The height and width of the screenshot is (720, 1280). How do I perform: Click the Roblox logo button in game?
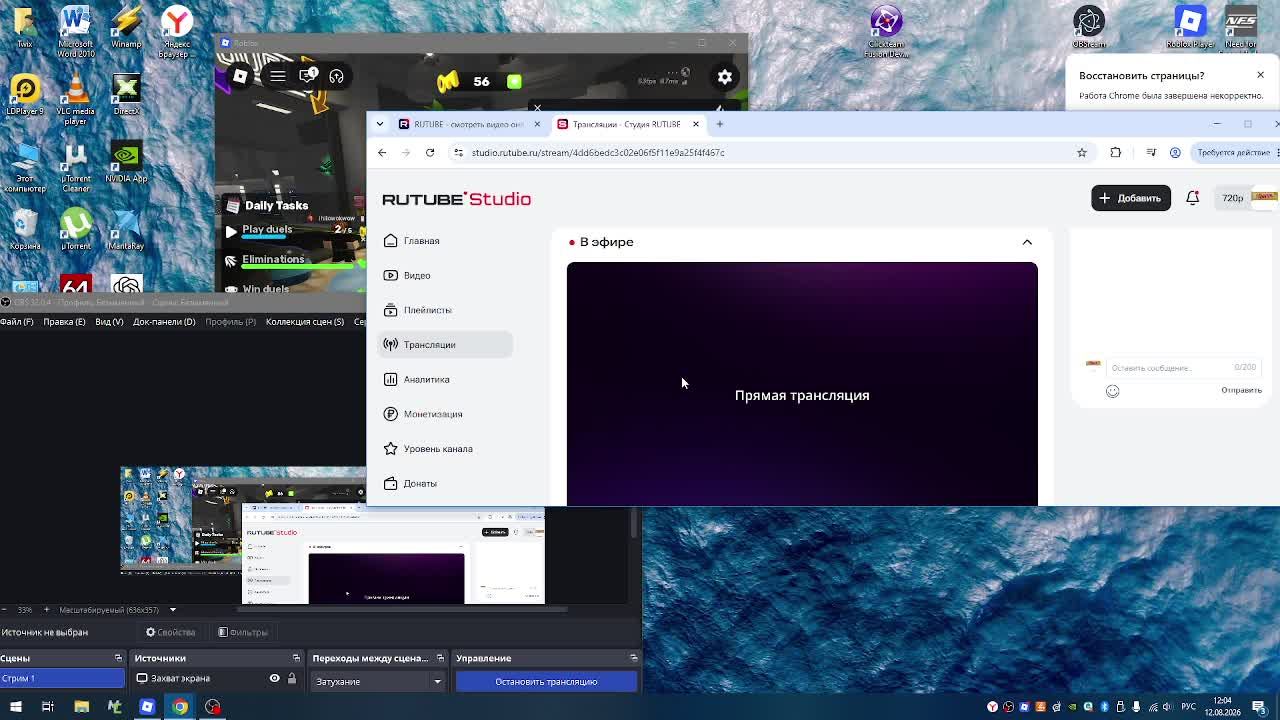(x=240, y=76)
